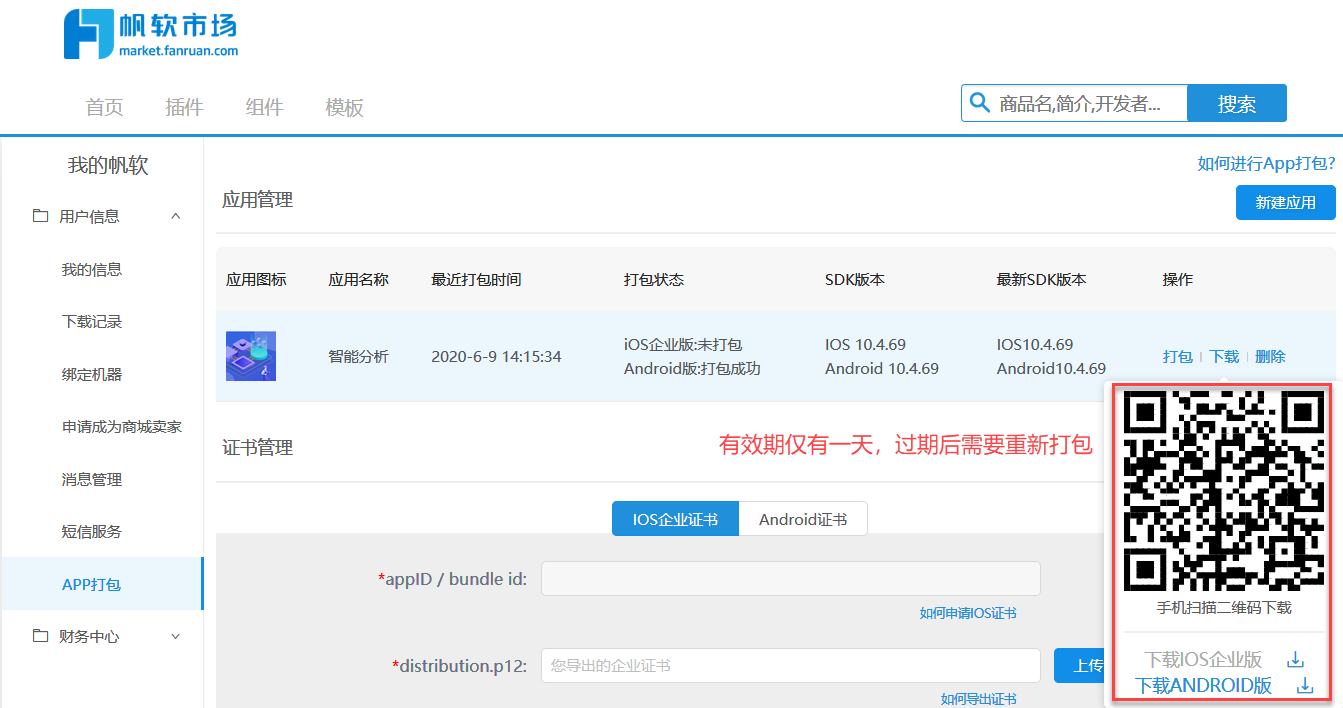Viewport: 1343px width, 708px height.
Task: Click the 打包状态 column header
Action: click(654, 279)
